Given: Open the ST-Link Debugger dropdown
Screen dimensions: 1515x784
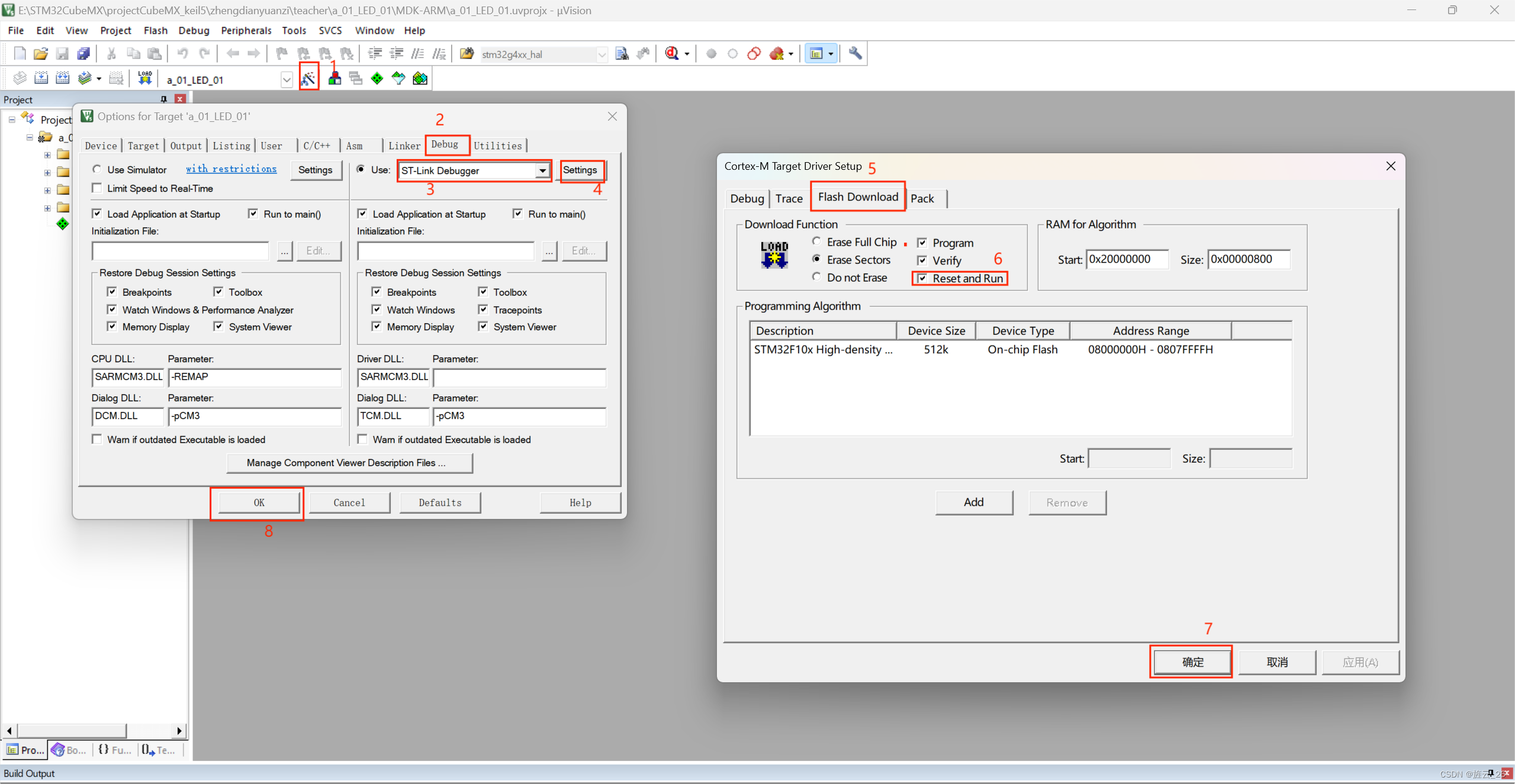Looking at the screenshot, I should click(542, 170).
